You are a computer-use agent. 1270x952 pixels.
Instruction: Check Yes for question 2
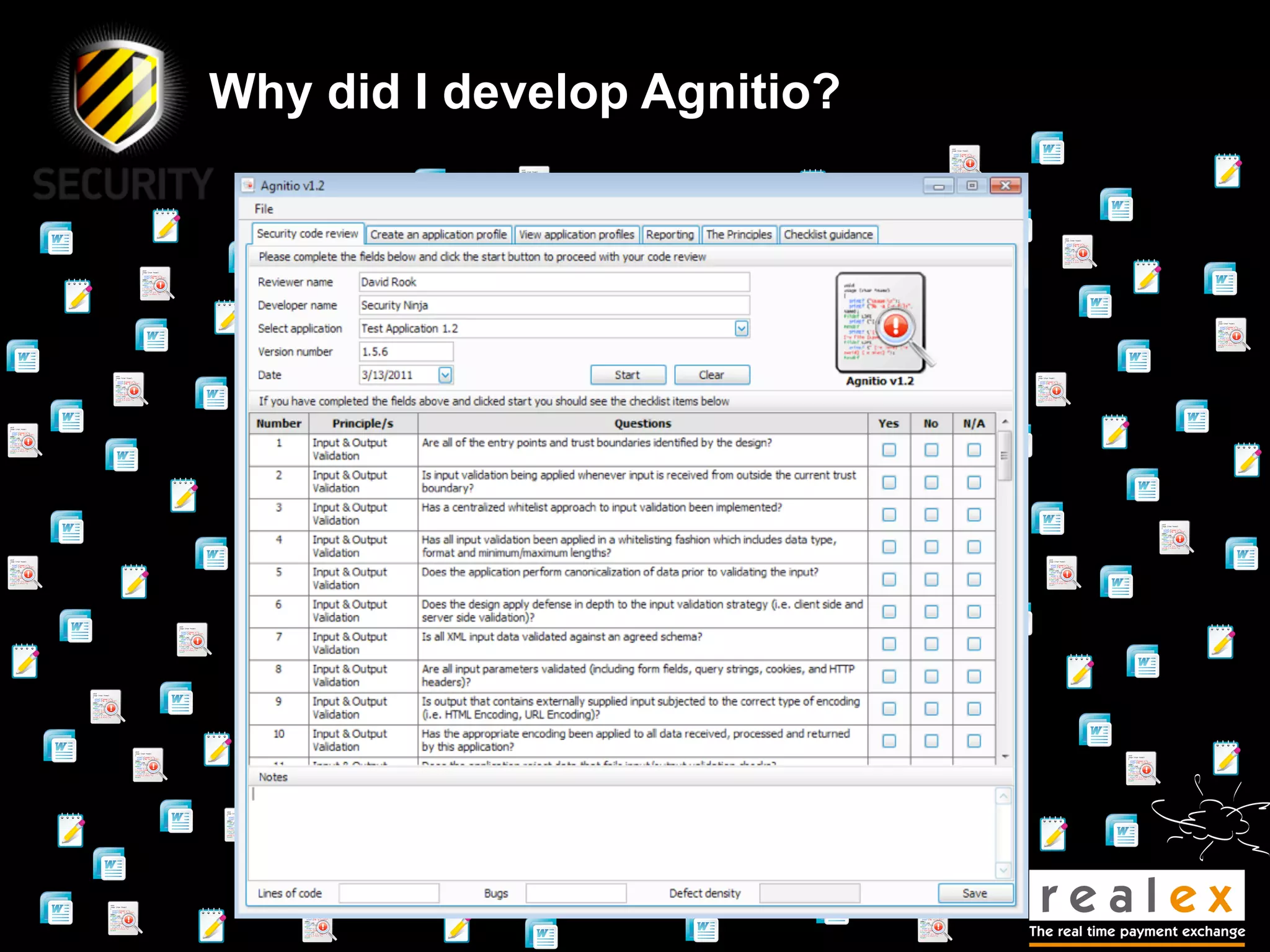click(889, 482)
